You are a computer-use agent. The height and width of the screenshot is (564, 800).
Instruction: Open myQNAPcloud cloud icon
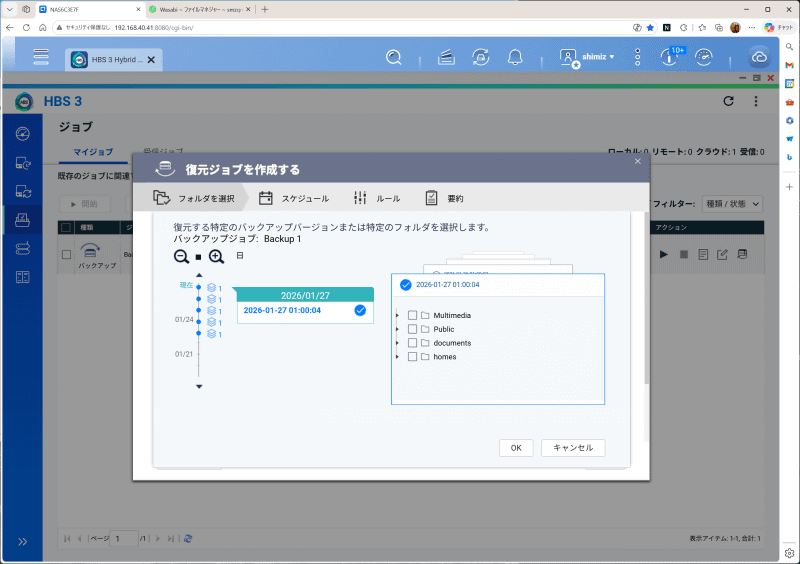(x=759, y=57)
